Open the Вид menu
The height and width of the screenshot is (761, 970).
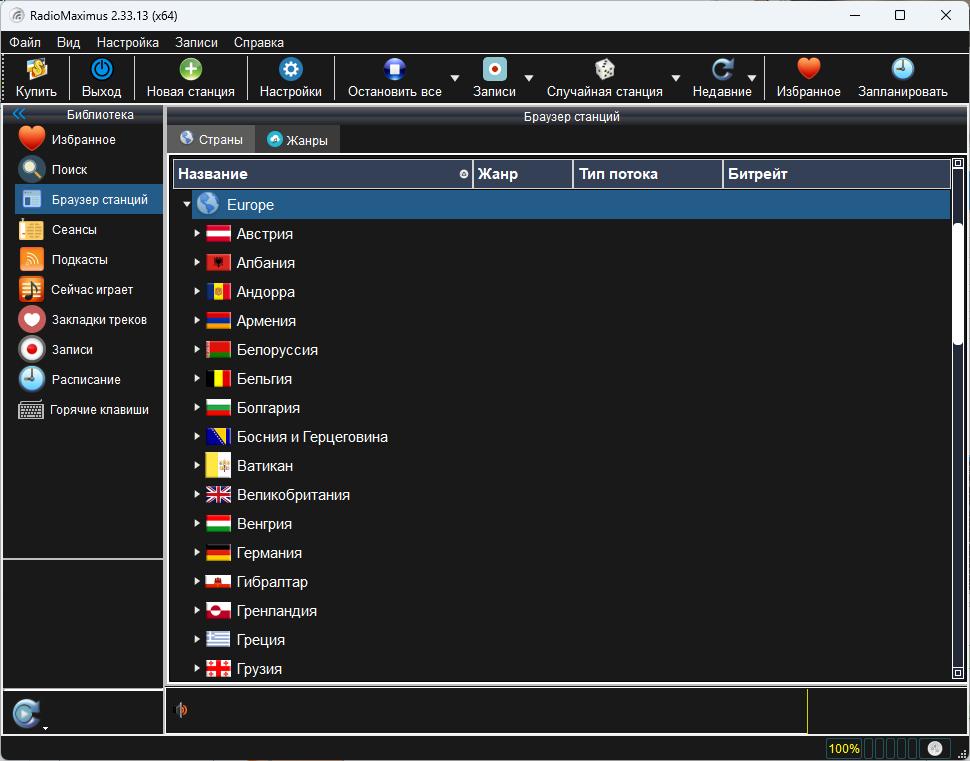pyautogui.click(x=68, y=42)
